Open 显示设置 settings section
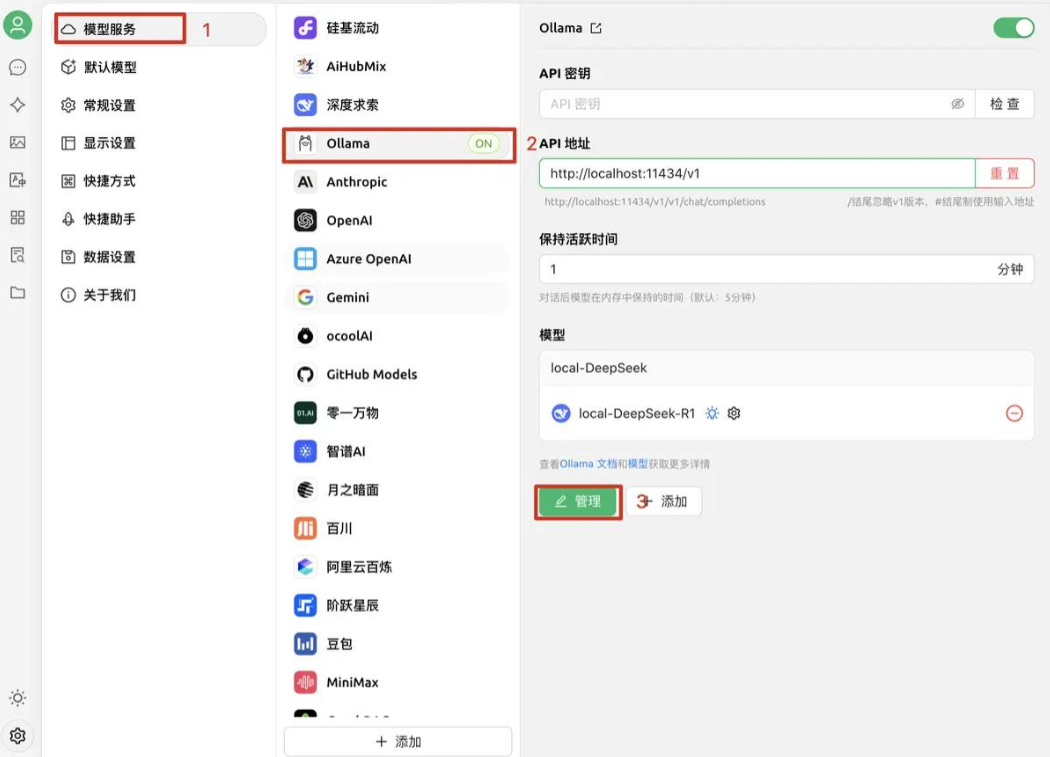Screen dimensions: 1050x757 tap(109, 143)
